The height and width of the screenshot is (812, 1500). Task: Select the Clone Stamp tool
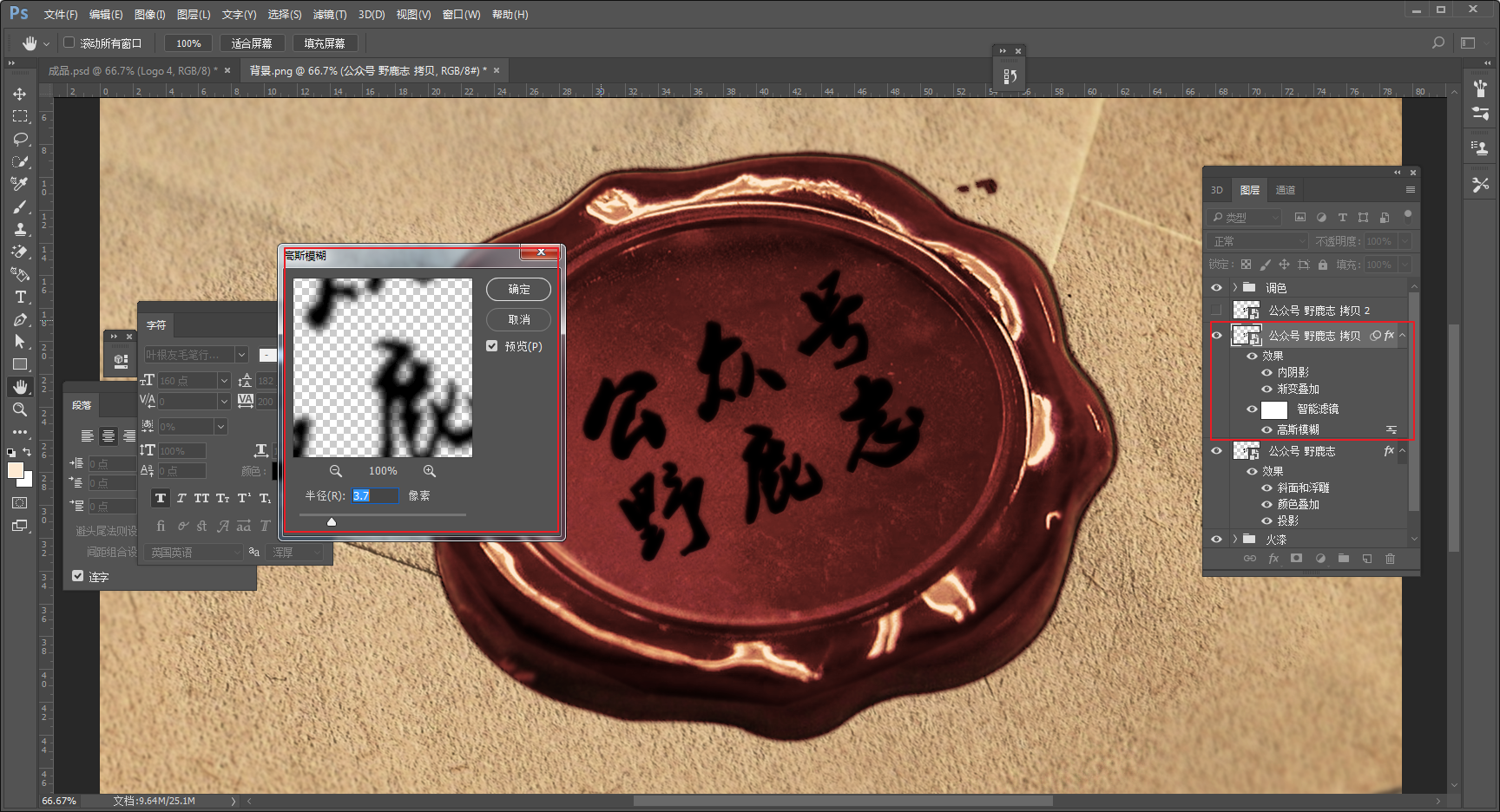coord(19,229)
